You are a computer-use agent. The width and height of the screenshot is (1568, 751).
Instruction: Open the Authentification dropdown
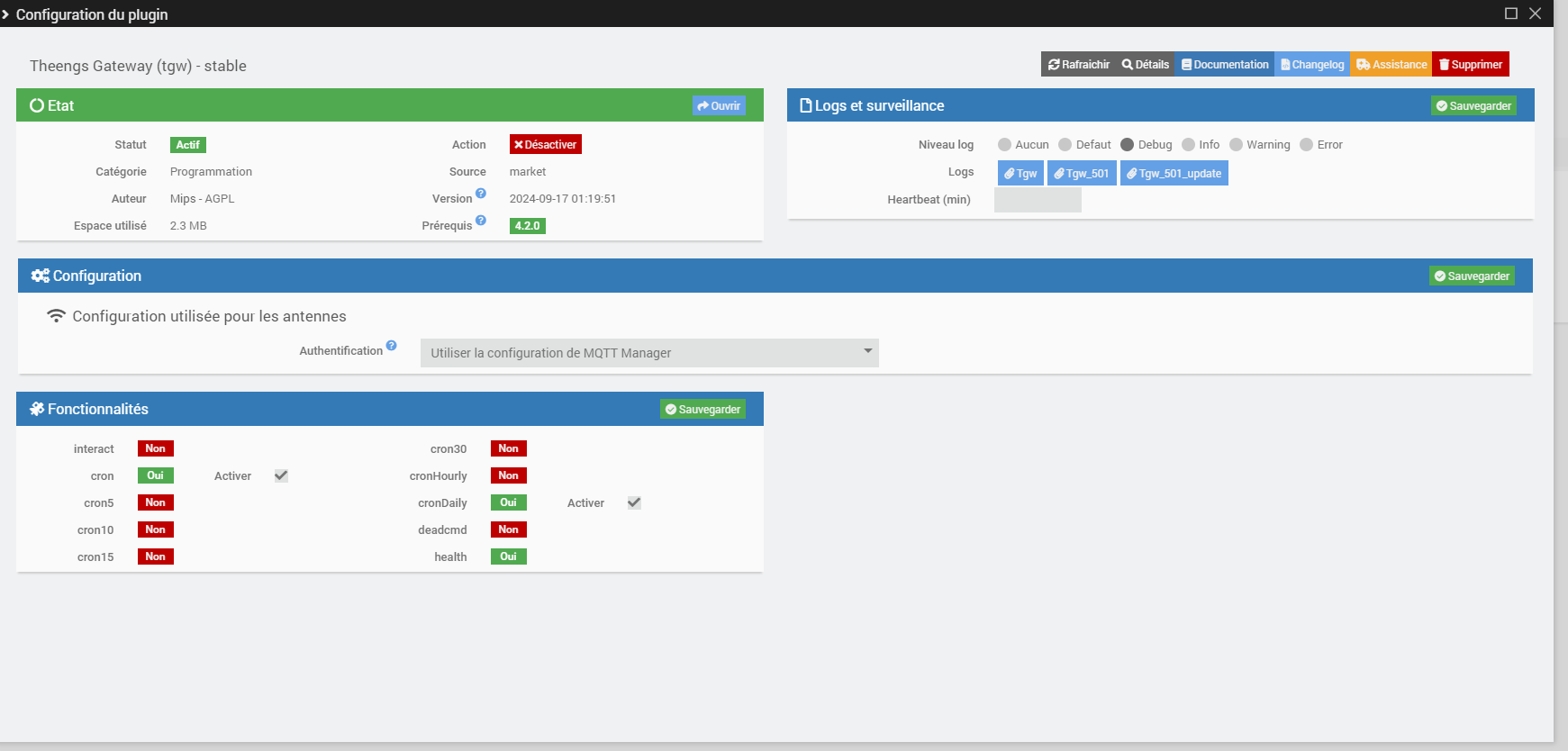(649, 353)
